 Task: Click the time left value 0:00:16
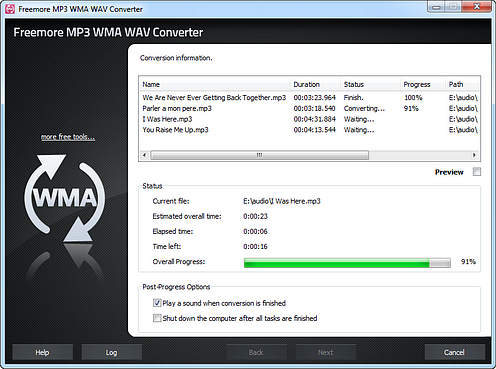coord(255,247)
